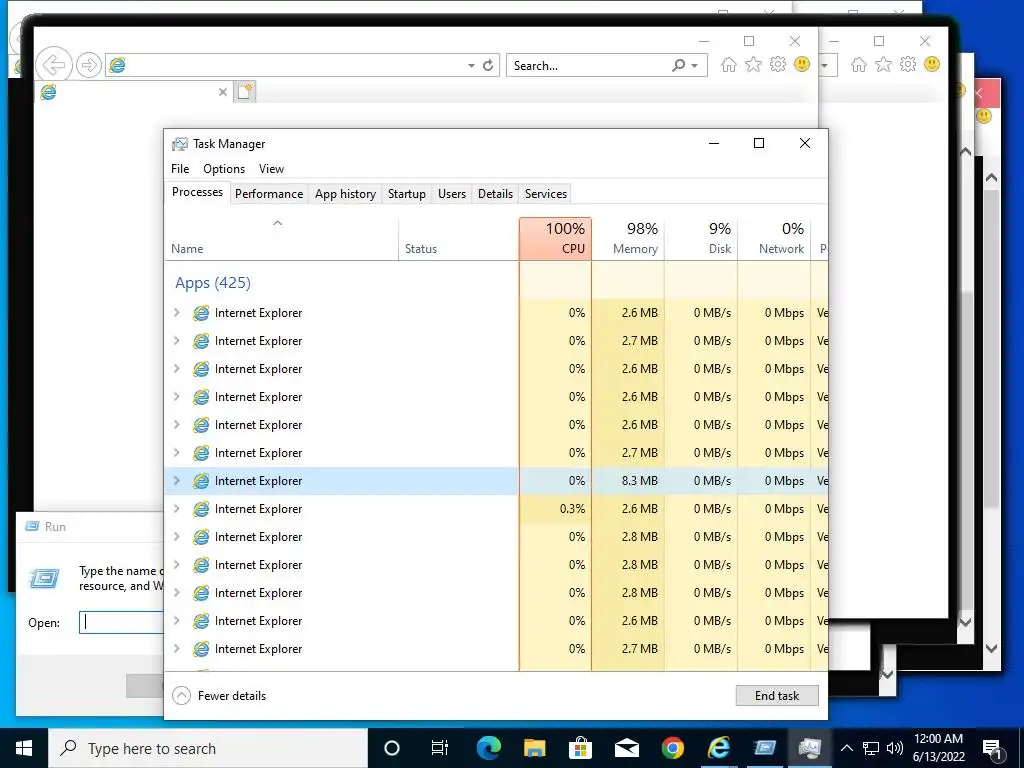The height and width of the screenshot is (768, 1024).
Task: Click Favorites star in the second Internet Explorer window
Action: [x=883, y=65]
